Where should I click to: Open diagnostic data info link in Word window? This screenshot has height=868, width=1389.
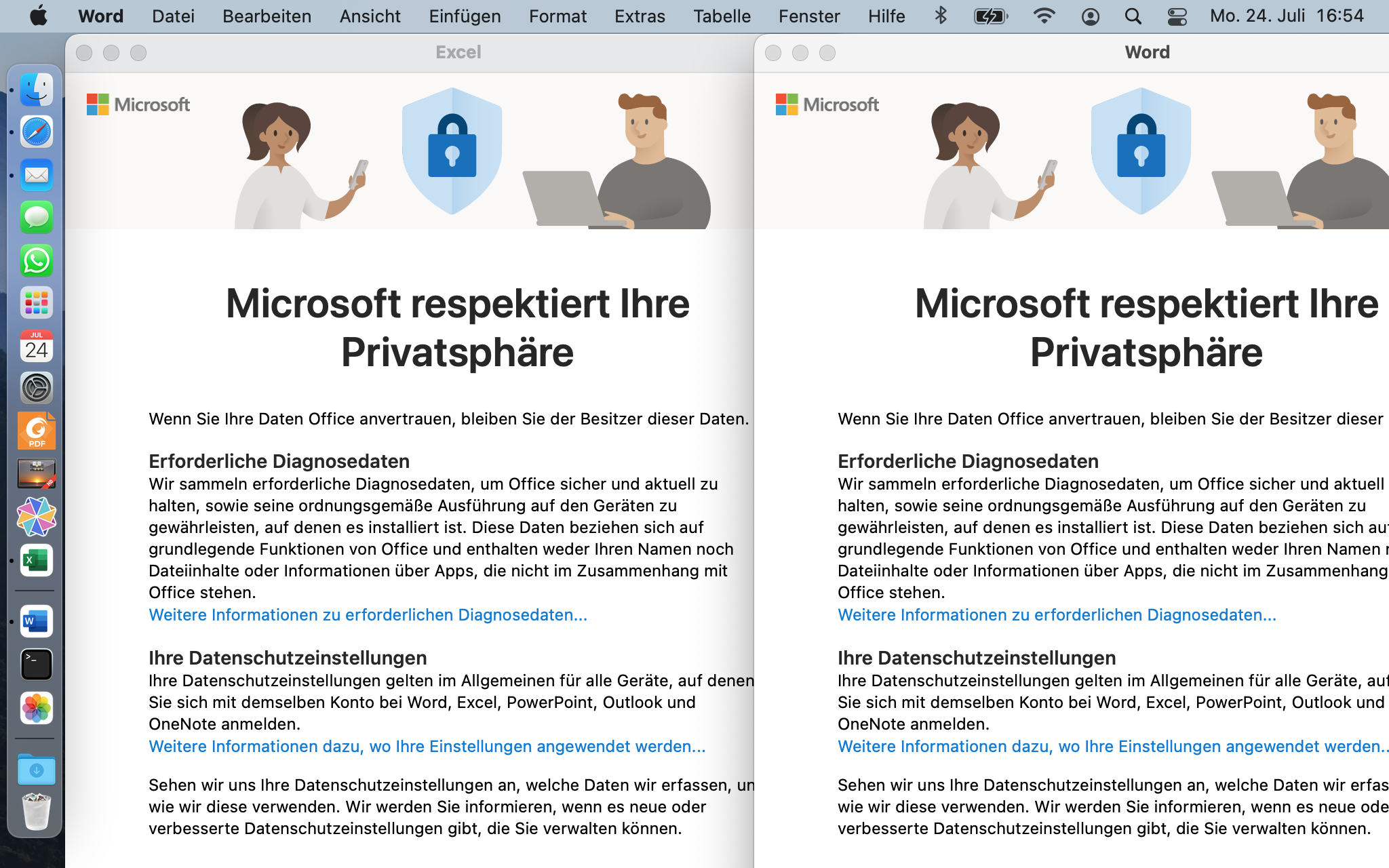click(x=1057, y=615)
